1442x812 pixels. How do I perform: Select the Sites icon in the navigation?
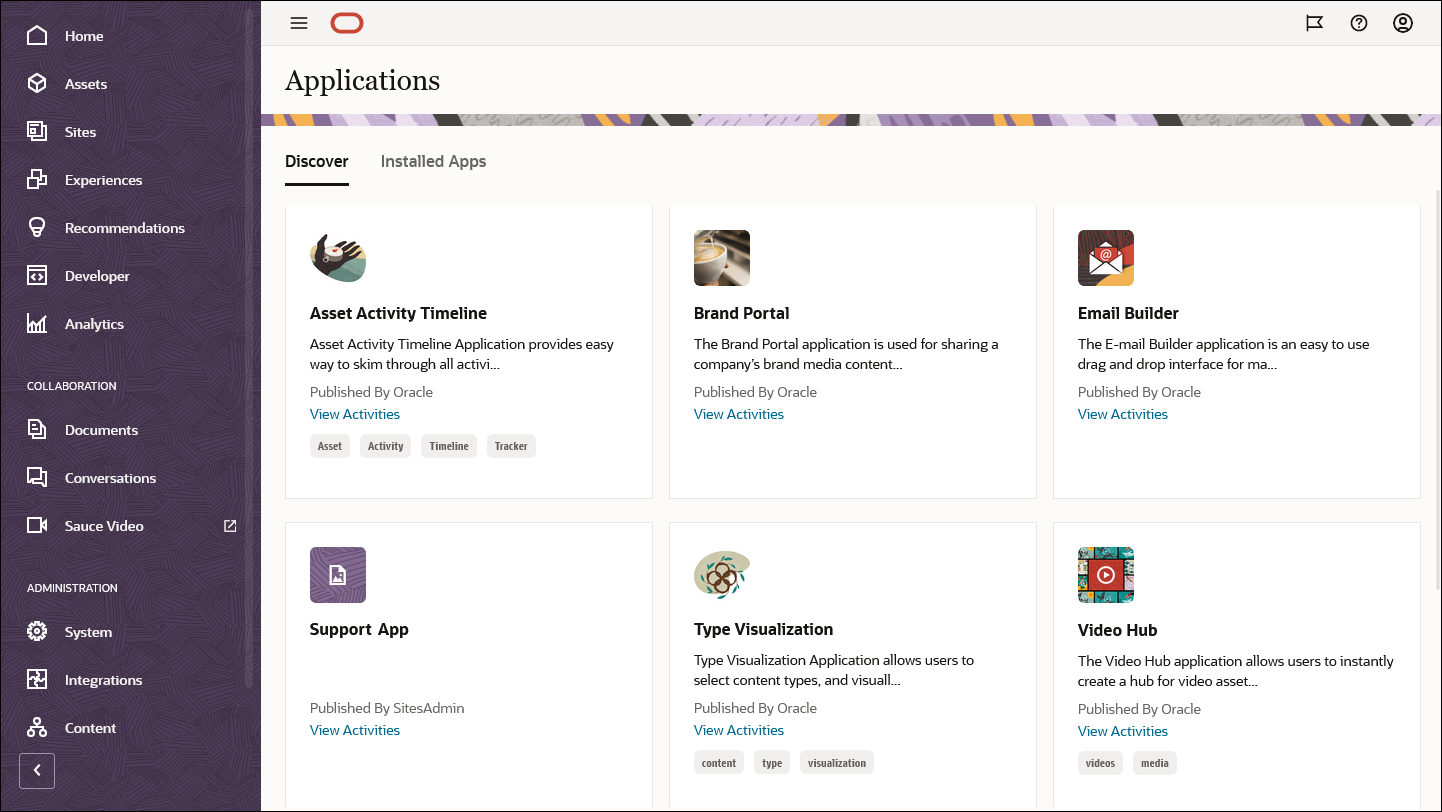pyautogui.click(x=79, y=131)
